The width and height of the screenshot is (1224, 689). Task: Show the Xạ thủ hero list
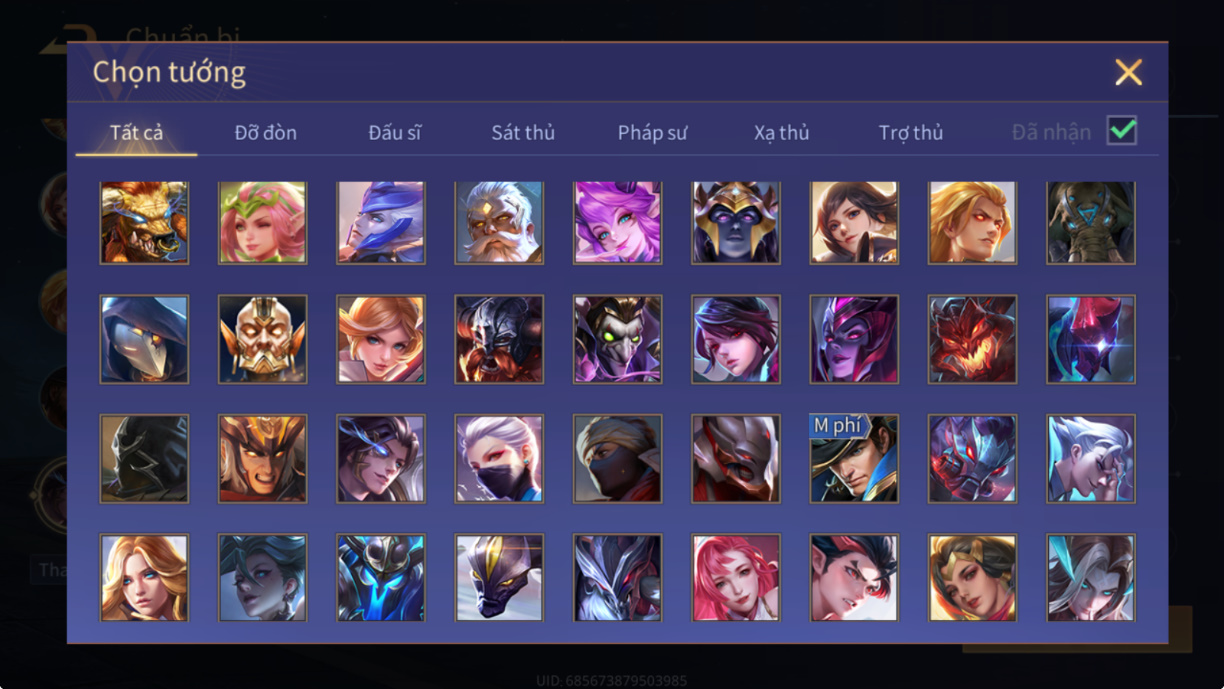click(x=781, y=132)
